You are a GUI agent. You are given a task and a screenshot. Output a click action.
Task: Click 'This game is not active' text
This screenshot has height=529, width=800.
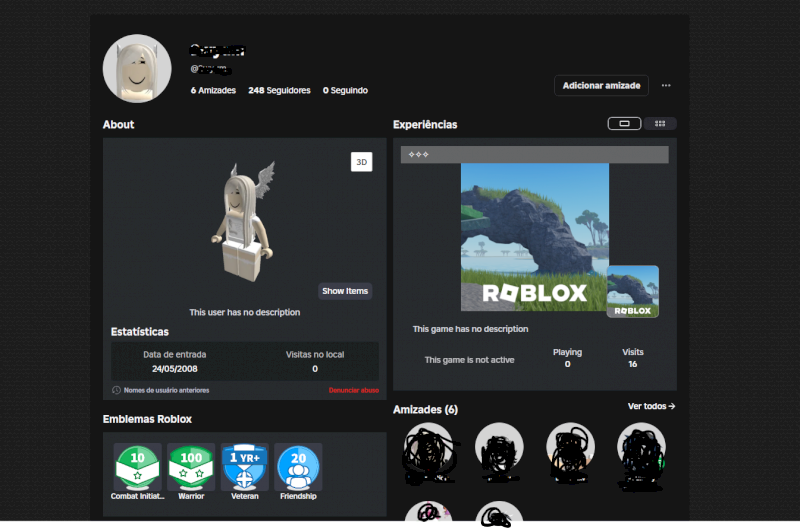pyautogui.click(x=469, y=360)
